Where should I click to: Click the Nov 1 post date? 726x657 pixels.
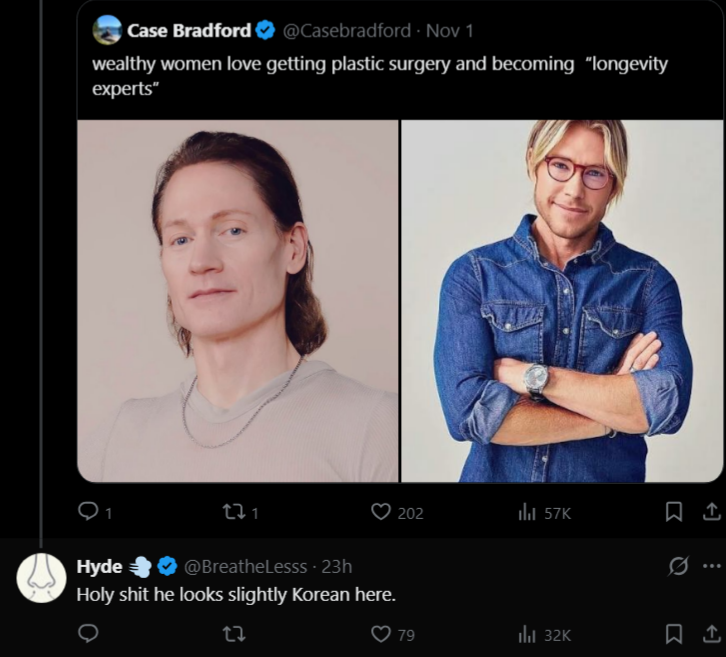coord(450,31)
